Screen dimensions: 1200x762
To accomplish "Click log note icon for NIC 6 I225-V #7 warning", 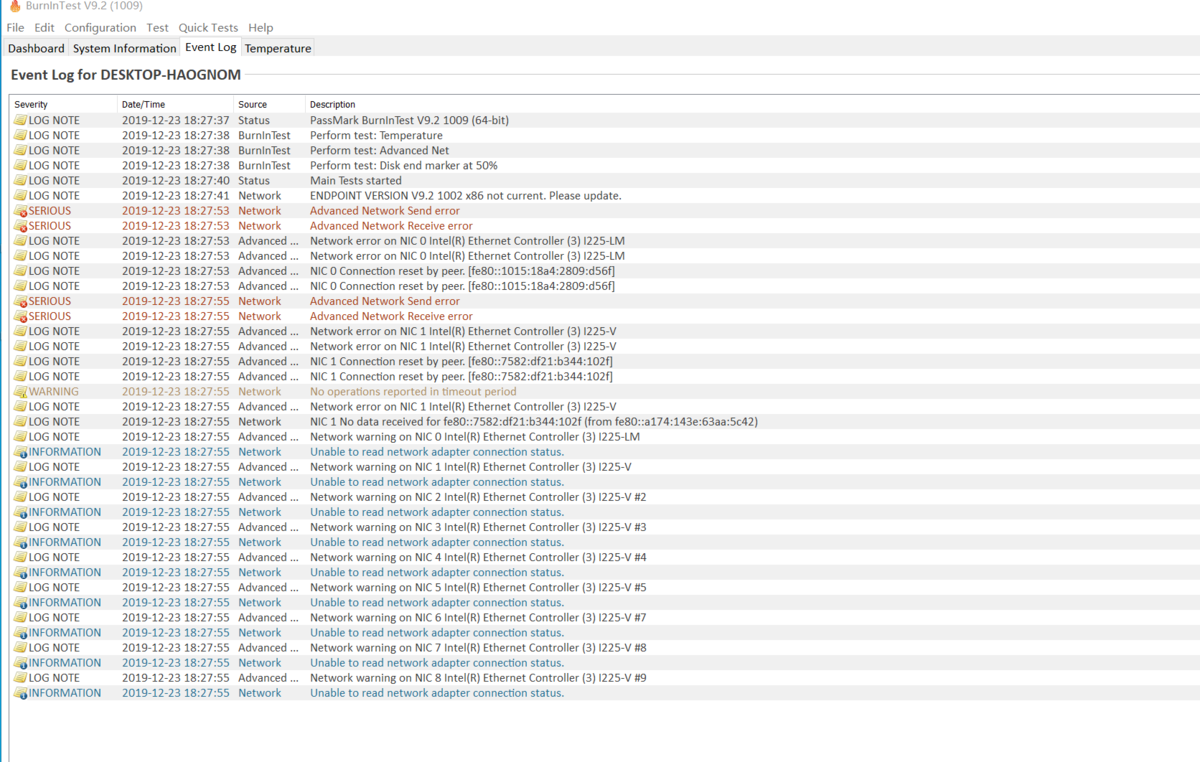I will click(20, 617).
